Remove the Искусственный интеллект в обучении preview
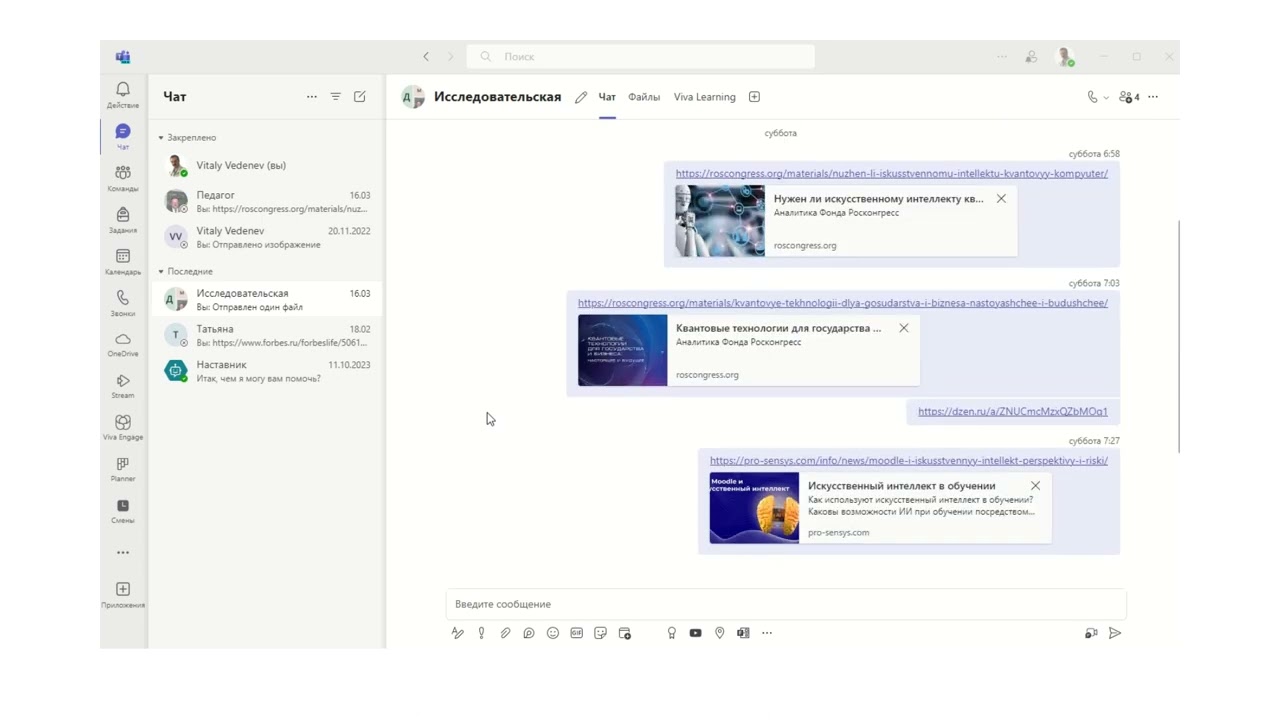Screen dimensions: 1280x720 coord(1035,486)
